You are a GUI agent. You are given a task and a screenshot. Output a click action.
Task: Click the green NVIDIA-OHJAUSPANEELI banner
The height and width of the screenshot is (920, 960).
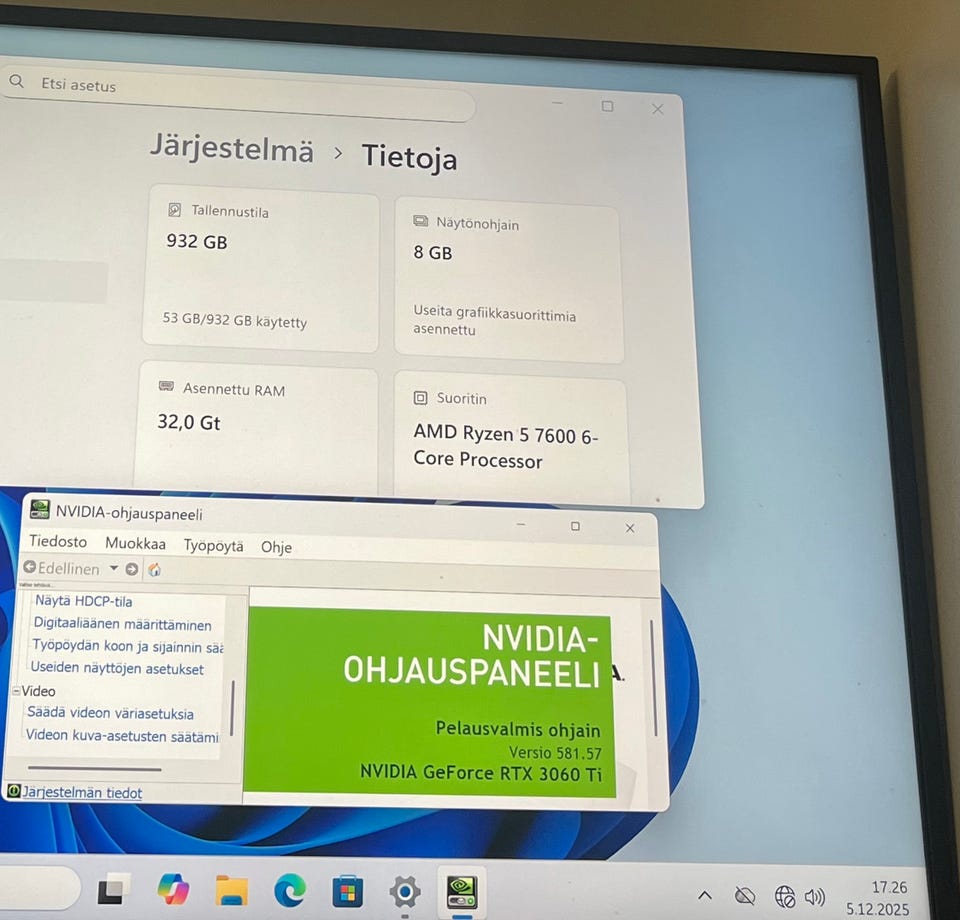pos(429,702)
